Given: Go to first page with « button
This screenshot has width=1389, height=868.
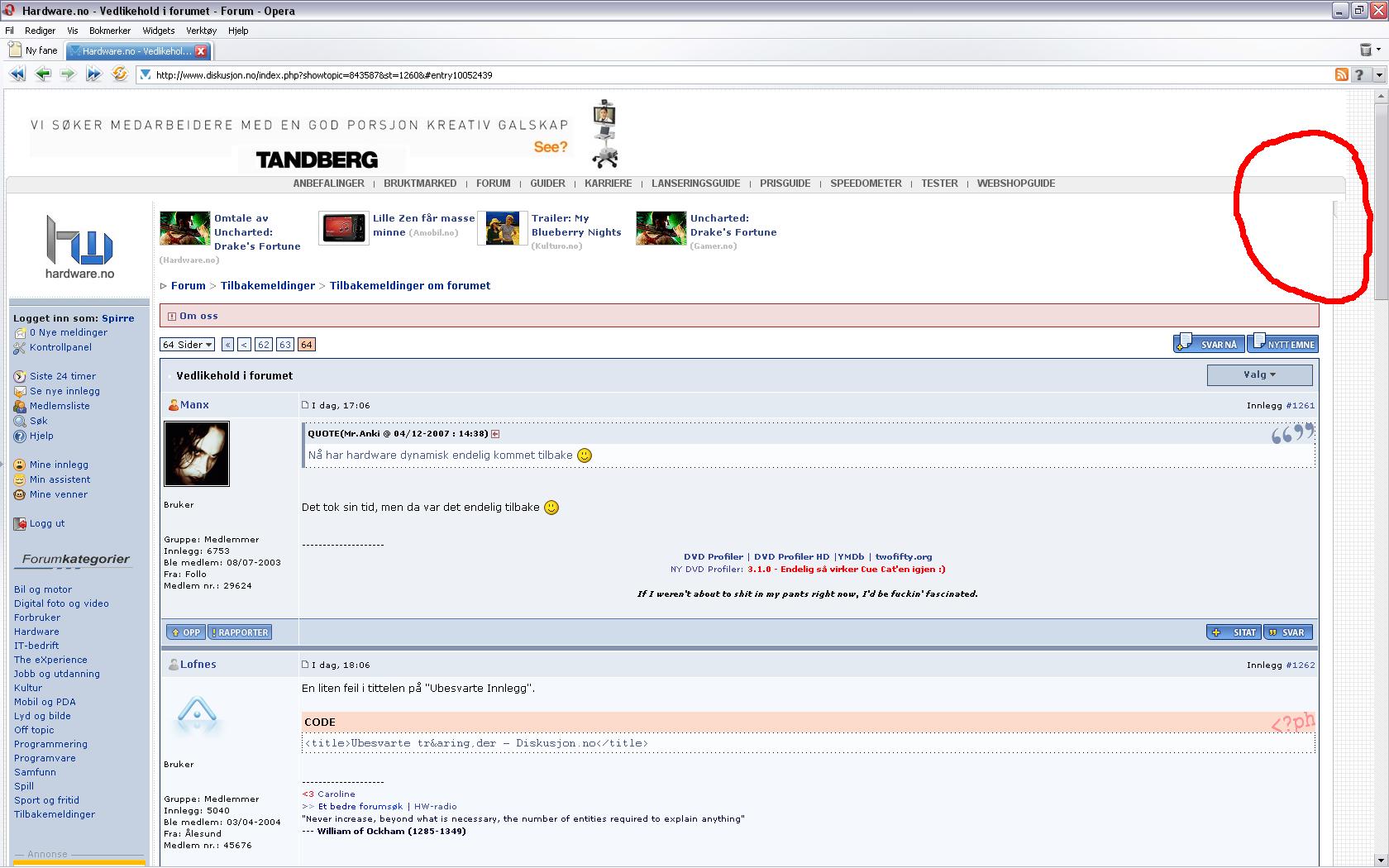Looking at the screenshot, I should [227, 345].
